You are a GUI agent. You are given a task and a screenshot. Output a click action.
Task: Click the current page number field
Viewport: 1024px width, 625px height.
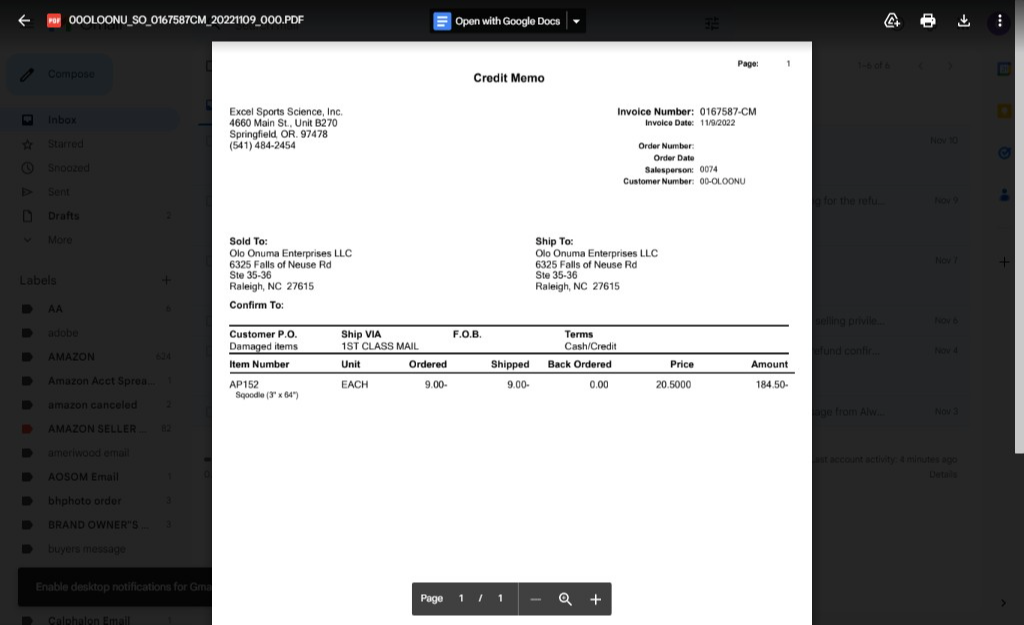click(x=461, y=598)
